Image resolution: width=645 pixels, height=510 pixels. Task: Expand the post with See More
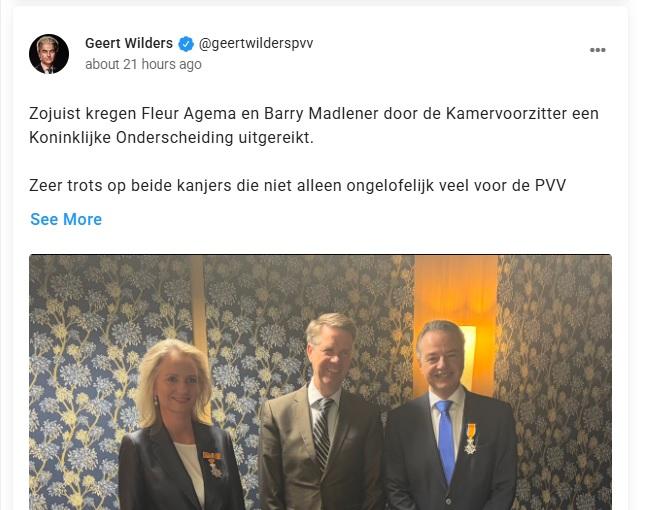66,219
